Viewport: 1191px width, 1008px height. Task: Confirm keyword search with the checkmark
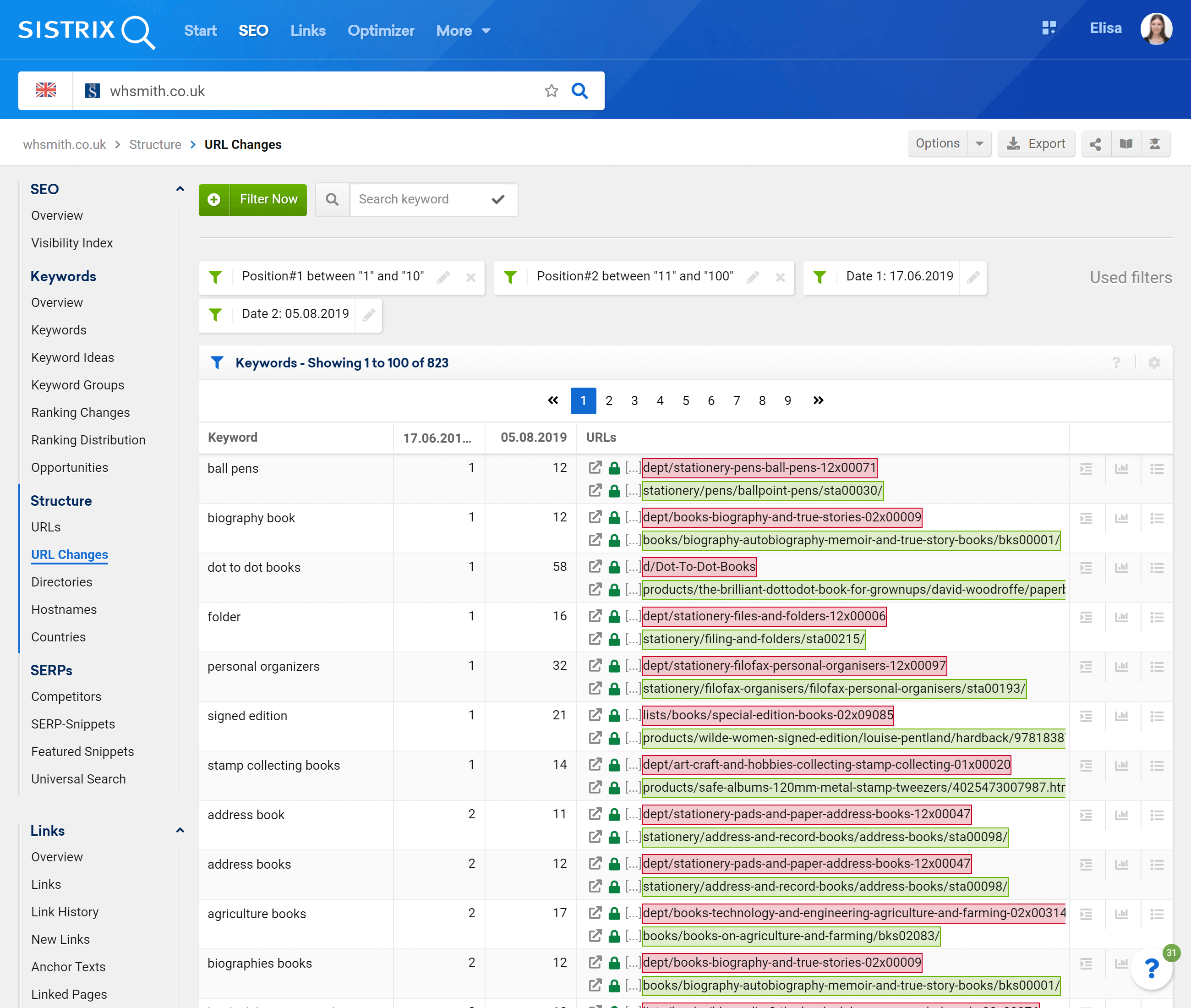point(499,199)
